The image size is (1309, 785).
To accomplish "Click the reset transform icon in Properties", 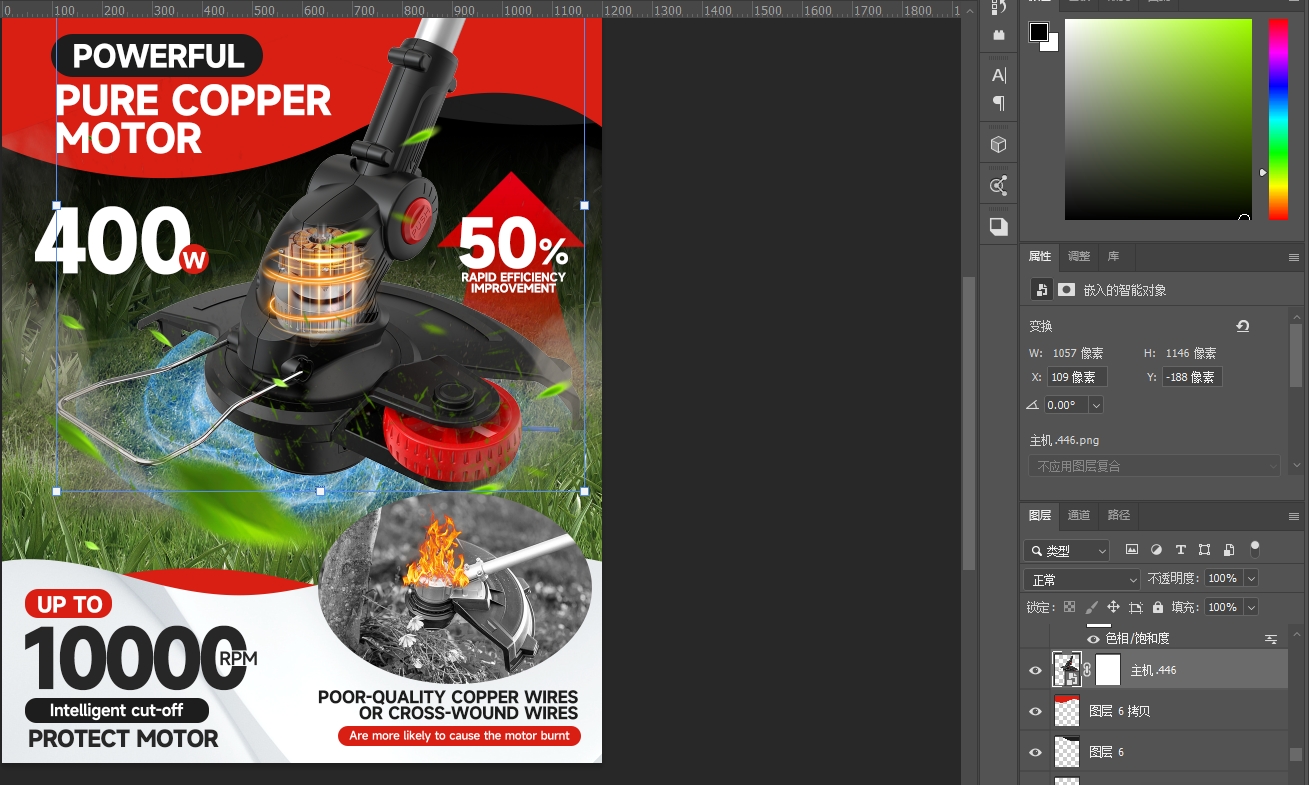I will (x=1242, y=326).
